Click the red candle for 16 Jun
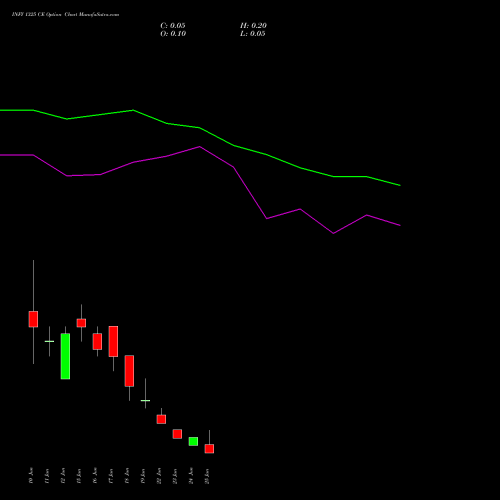 click(x=97, y=341)
